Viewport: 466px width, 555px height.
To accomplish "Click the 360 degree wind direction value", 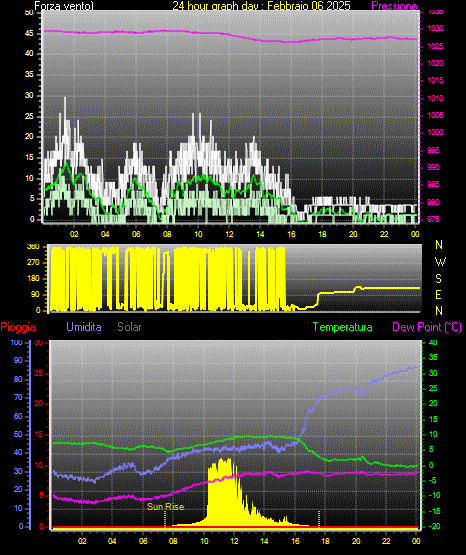I will (x=33, y=247).
